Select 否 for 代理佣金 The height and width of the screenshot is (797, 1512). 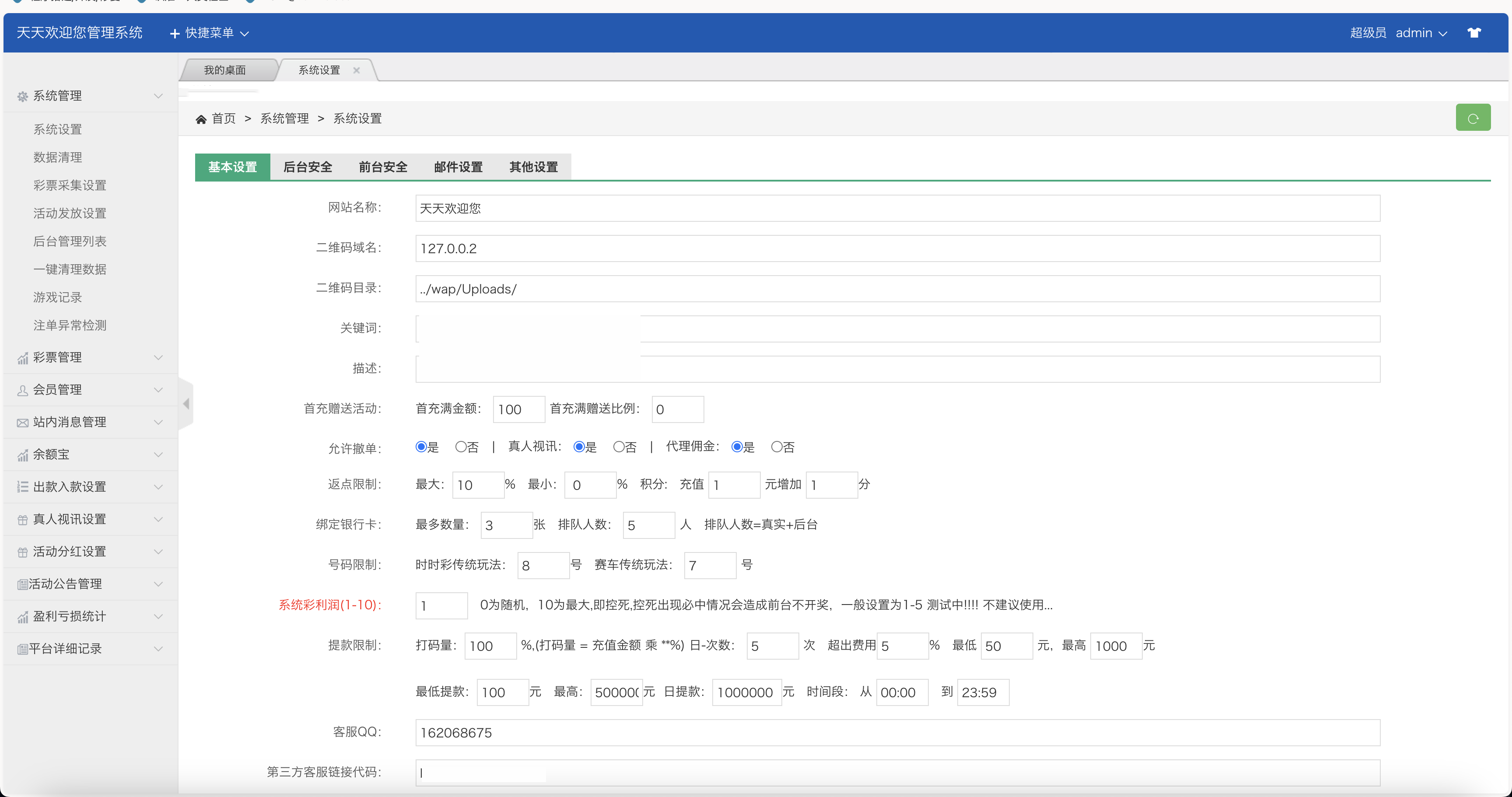(777, 447)
